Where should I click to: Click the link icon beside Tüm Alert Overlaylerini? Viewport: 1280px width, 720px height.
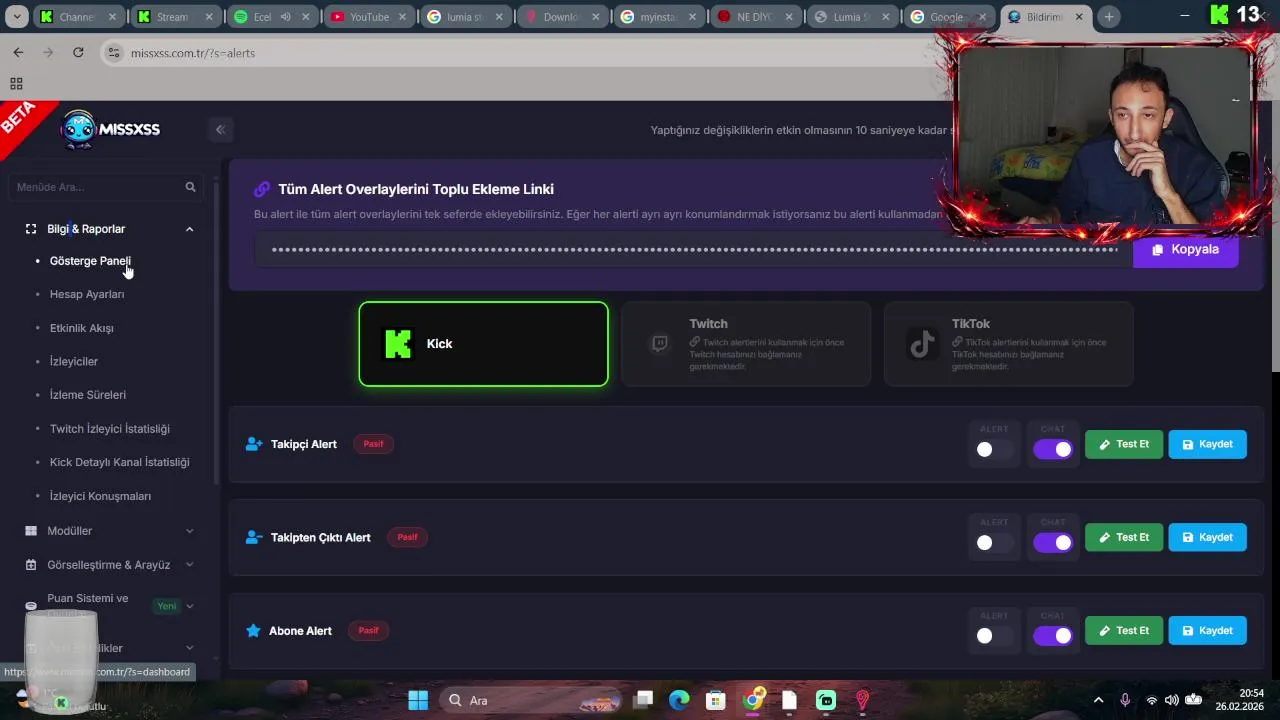coord(262,189)
